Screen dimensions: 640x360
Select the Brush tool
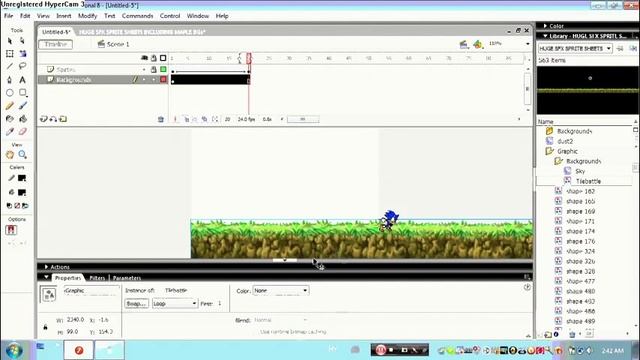[x=22, y=106]
